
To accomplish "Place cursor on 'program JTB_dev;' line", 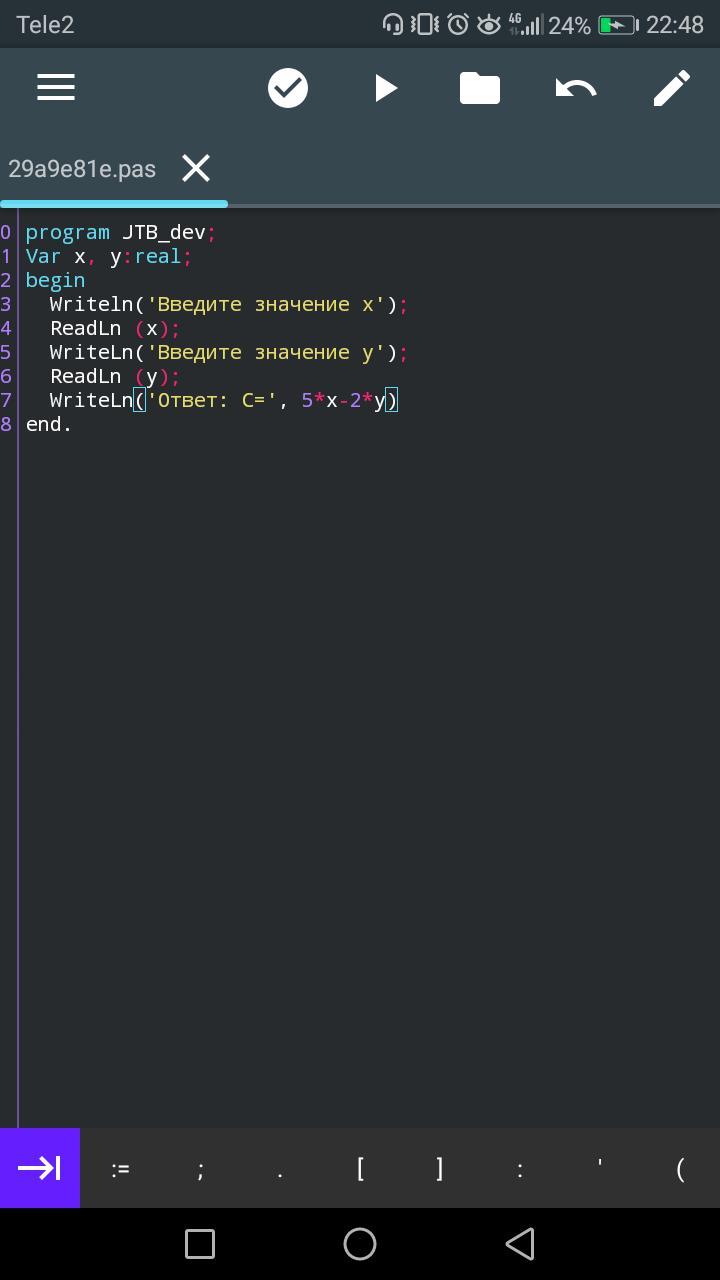I will 121,232.
